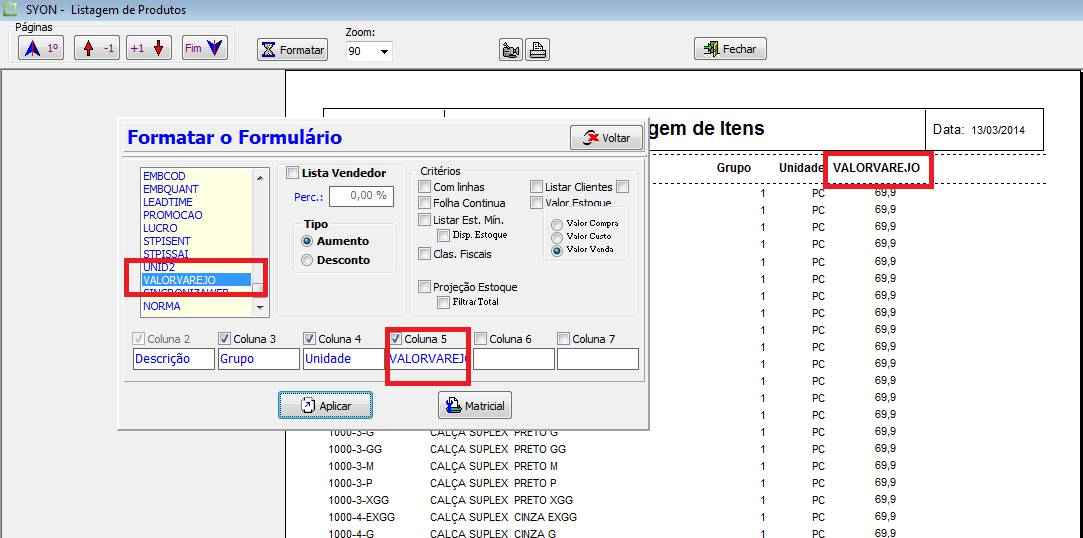The image size is (1083, 538).
Task: Enable the Lista Vendedor checkbox
Action: [293, 173]
